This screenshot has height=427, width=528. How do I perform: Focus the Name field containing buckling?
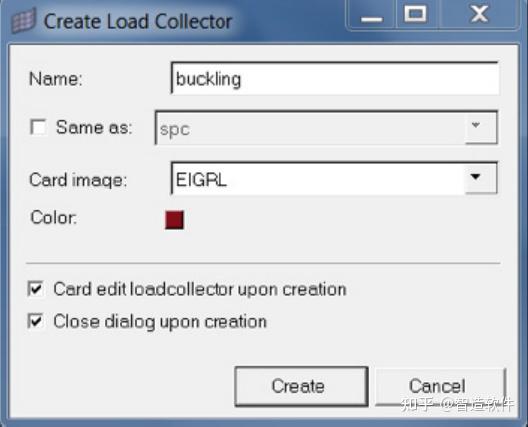tap(335, 78)
